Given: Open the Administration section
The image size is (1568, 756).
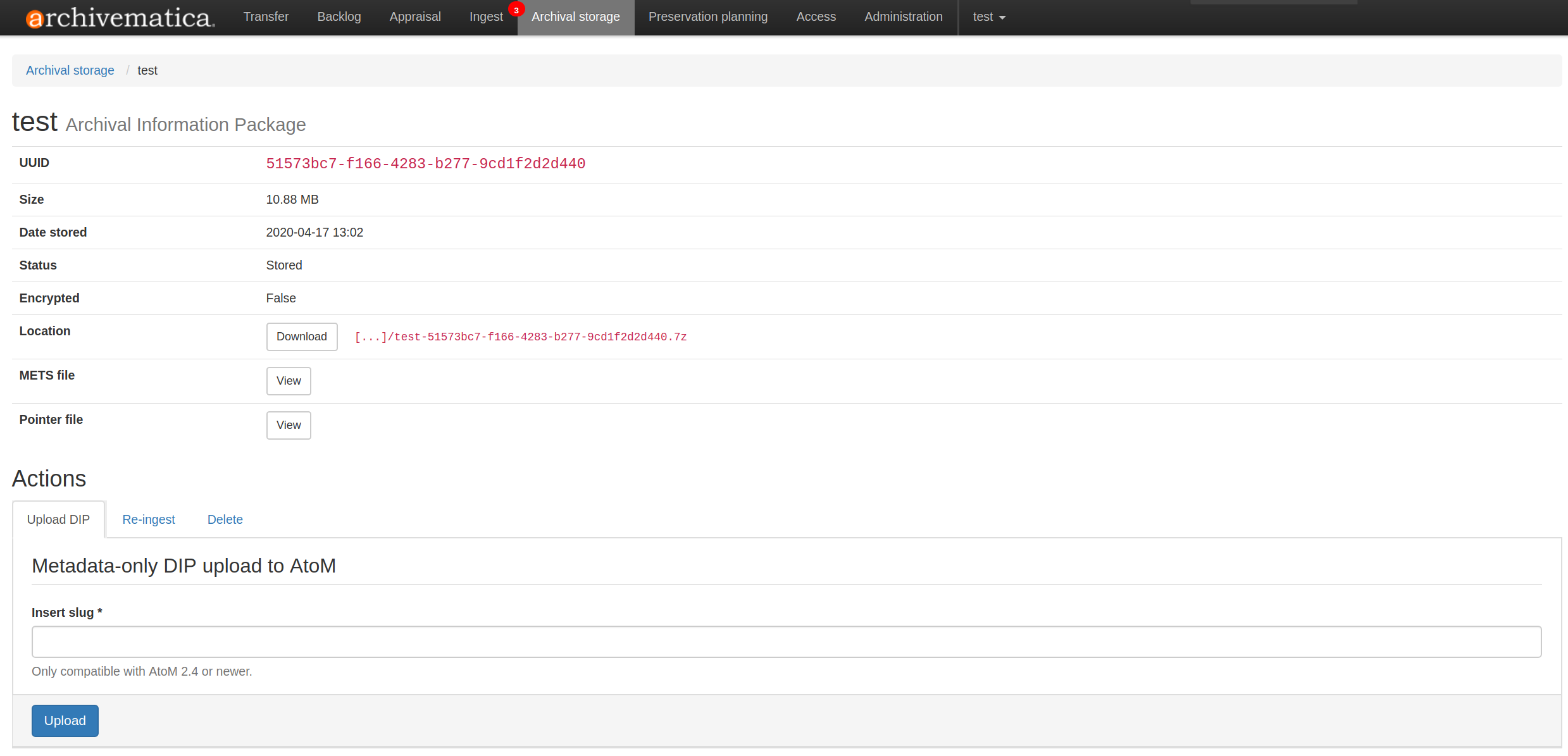Looking at the screenshot, I should tap(903, 17).
